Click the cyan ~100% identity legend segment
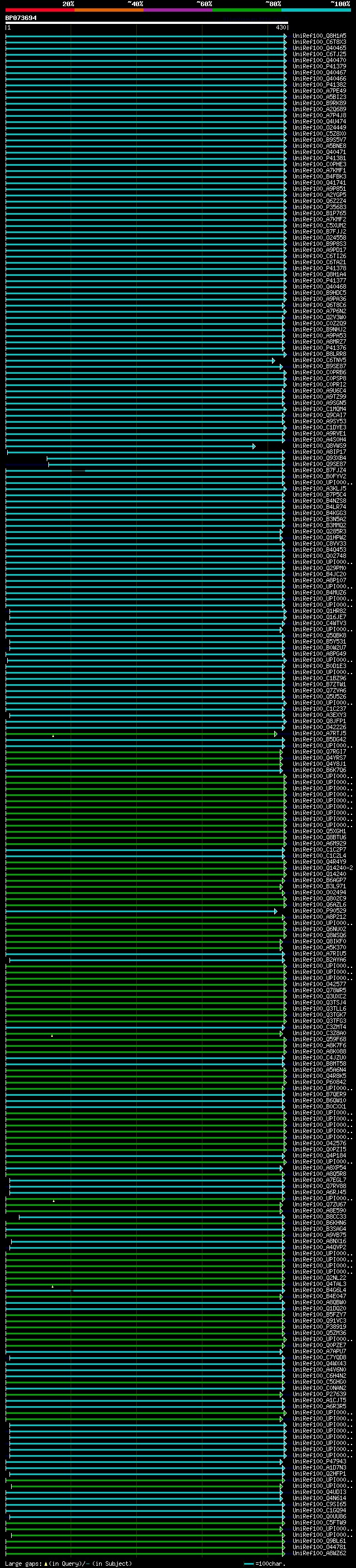Image resolution: width=356 pixels, height=1568 pixels. click(316, 10)
